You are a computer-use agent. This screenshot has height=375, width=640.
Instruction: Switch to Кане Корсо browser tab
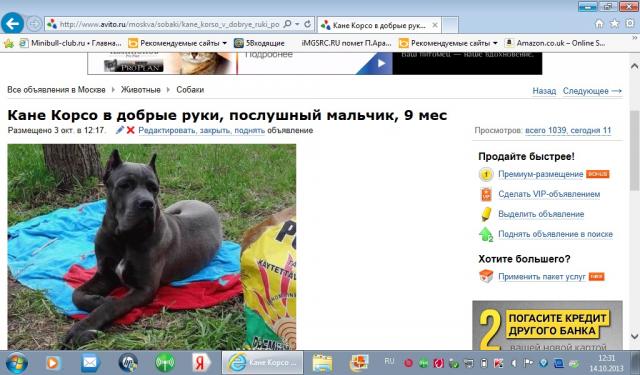[379, 25]
